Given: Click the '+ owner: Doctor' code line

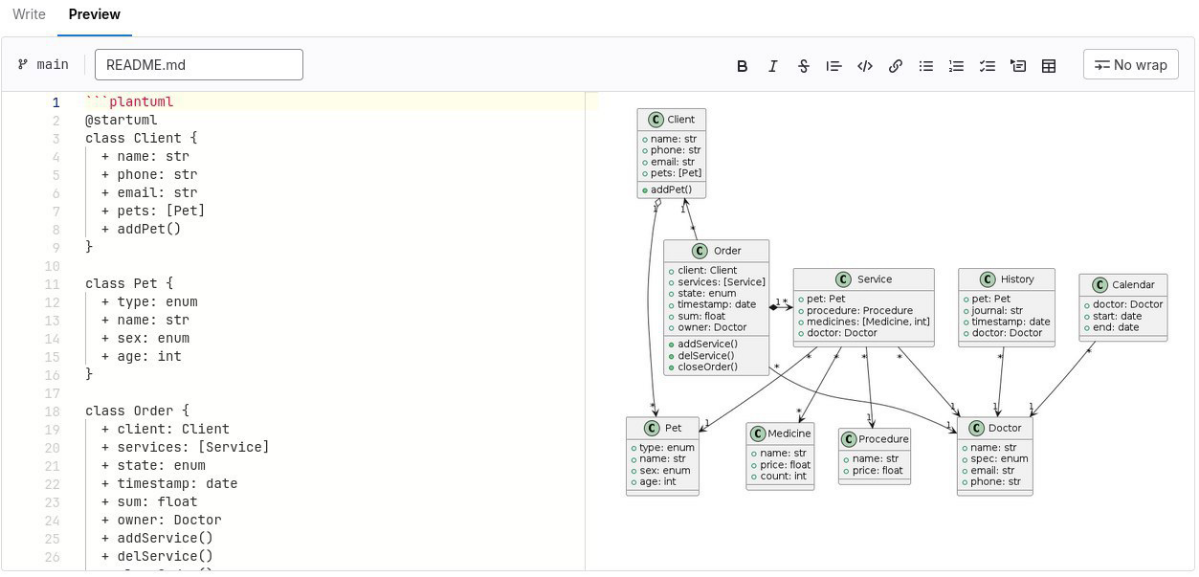Looking at the screenshot, I should (161, 520).
